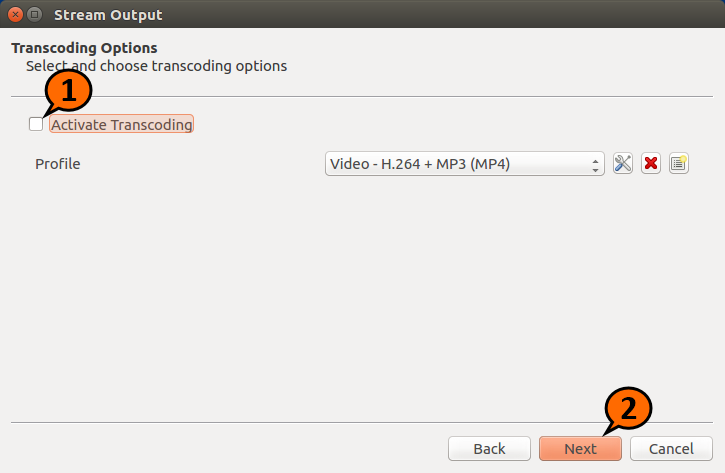
Task: Open the Video - H.264 + MP3 (MP4) profile dropdown
Action: coord(458,164)
